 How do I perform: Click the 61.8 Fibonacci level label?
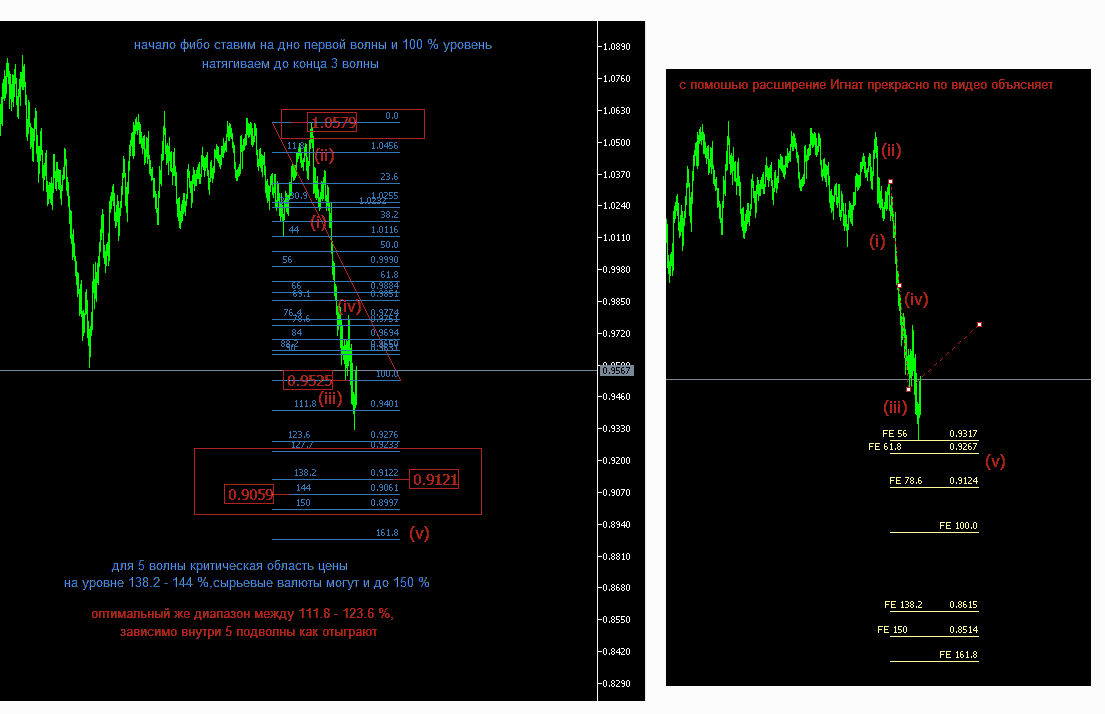(x=389, y=274)
